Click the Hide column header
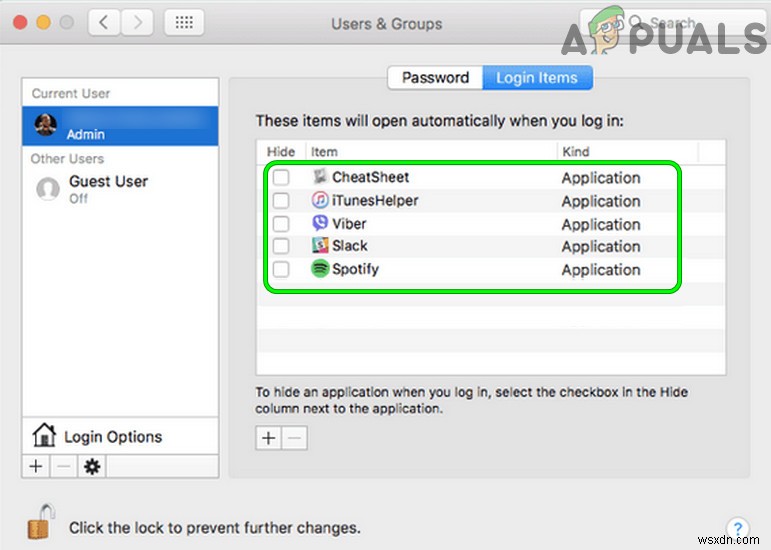The height and width of the screenshot is (550, 771). 281,152
